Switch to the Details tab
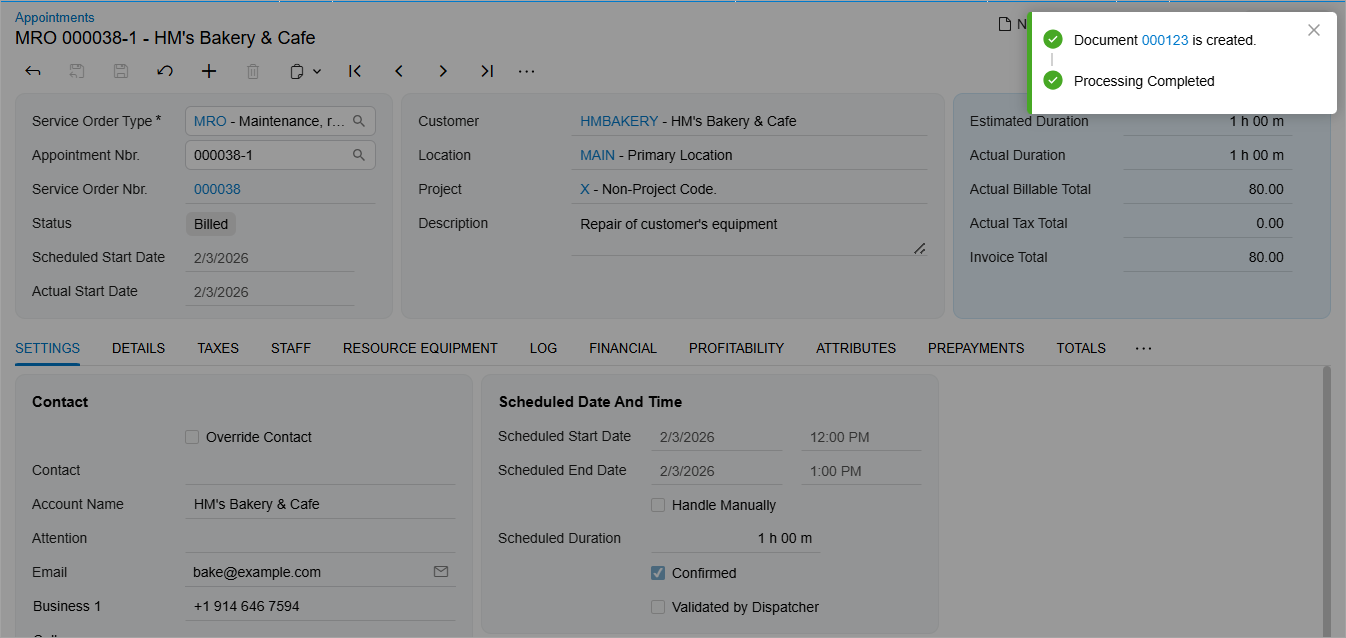1346x638 pixels. click(138, 348)
